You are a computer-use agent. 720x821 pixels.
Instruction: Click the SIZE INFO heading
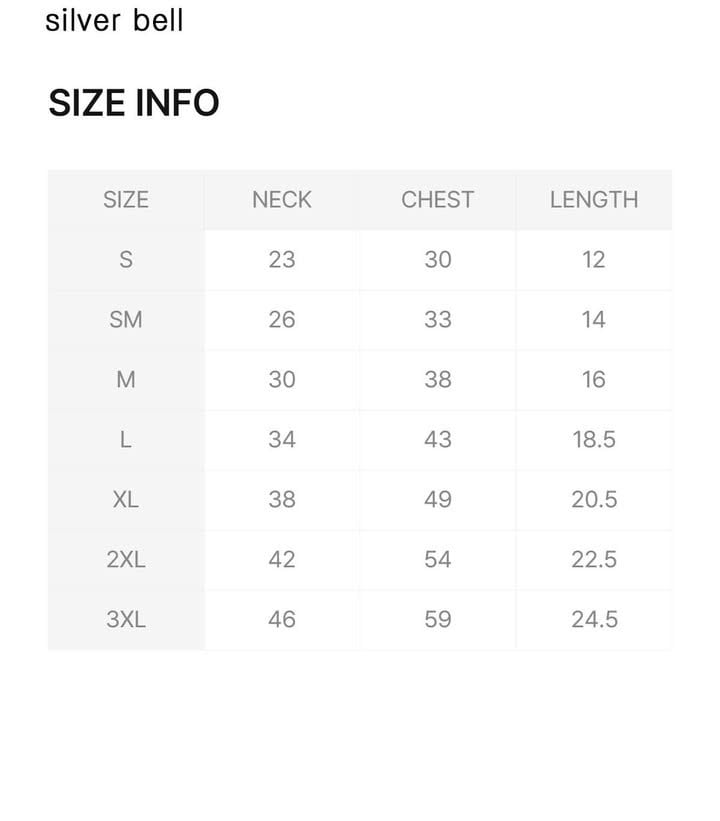[134, 103]
